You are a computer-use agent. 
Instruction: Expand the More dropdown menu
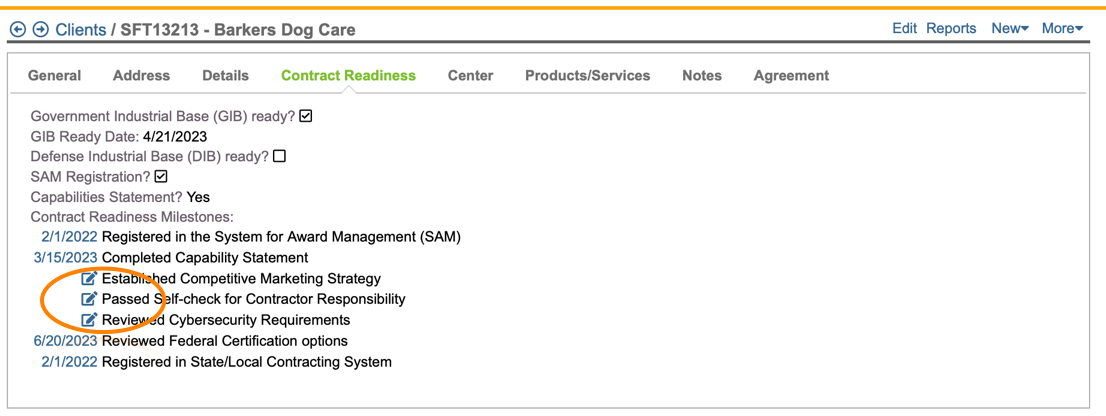[1062, 28]
